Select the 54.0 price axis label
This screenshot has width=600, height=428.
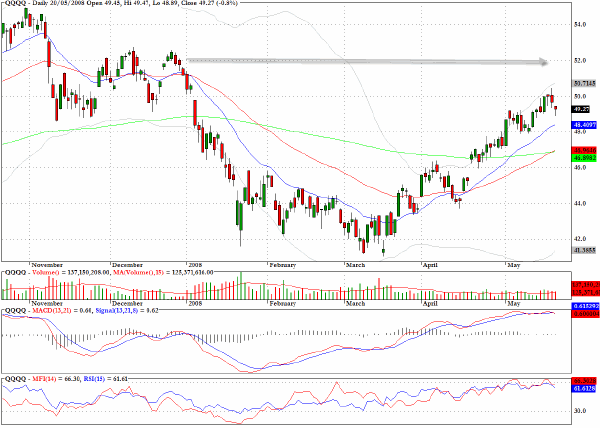point(580,24)
